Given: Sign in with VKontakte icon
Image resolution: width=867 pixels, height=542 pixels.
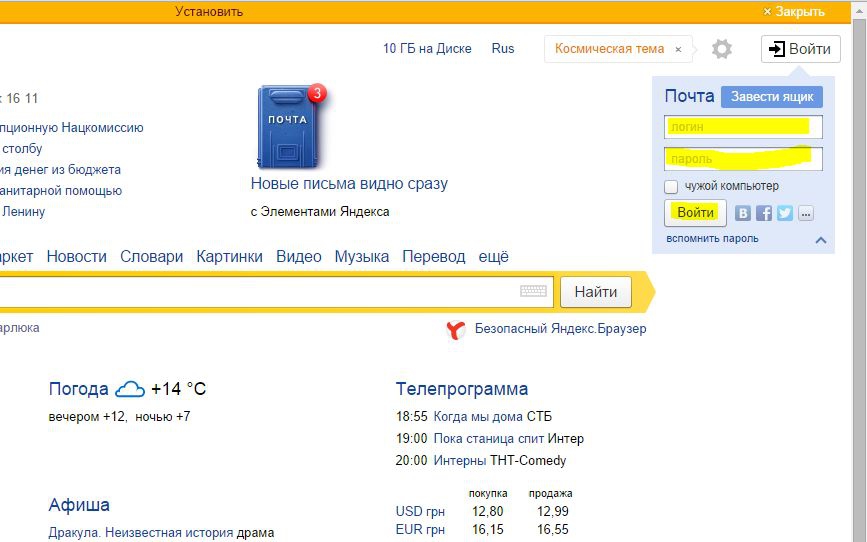Looking at the screenshot, I should click(x=743, y=213).
